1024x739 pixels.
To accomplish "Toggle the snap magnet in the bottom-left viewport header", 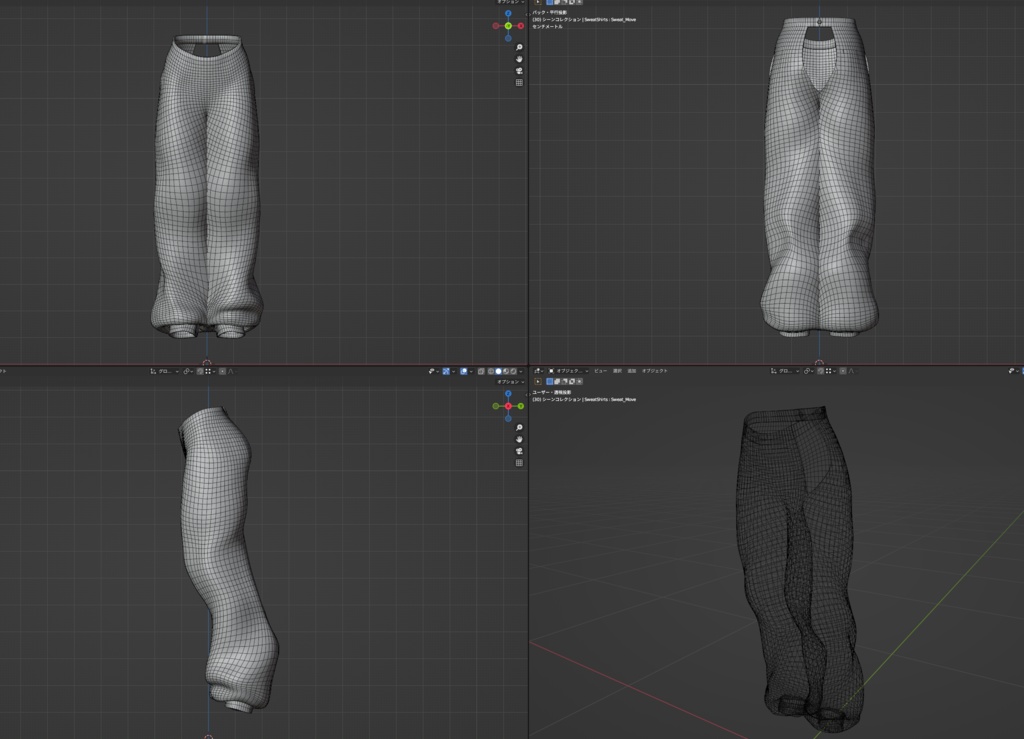I will pyautogui.click(x=200, y=371).
